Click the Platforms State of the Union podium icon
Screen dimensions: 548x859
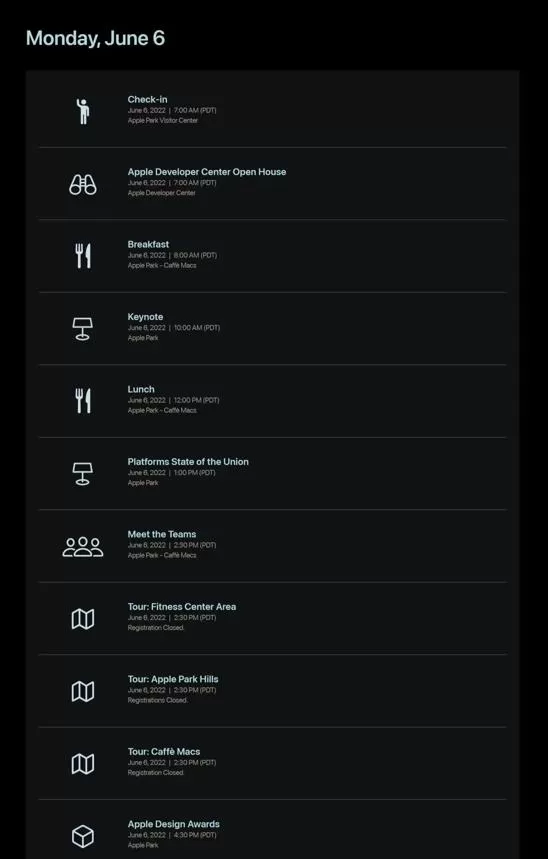tap(83, 474)
